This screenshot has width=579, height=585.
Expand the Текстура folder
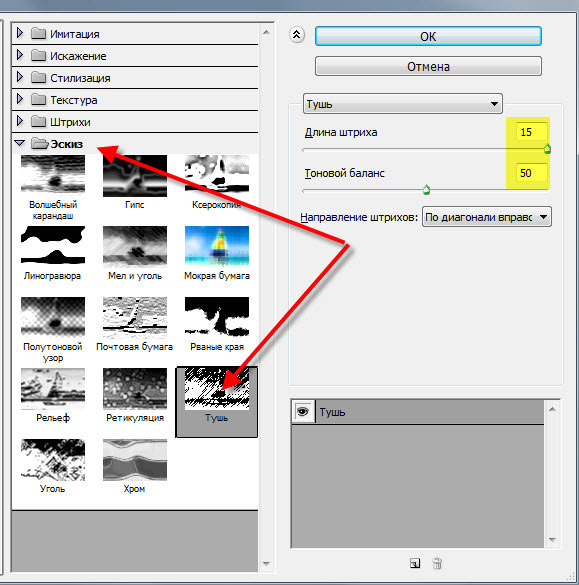coord(20,99)
